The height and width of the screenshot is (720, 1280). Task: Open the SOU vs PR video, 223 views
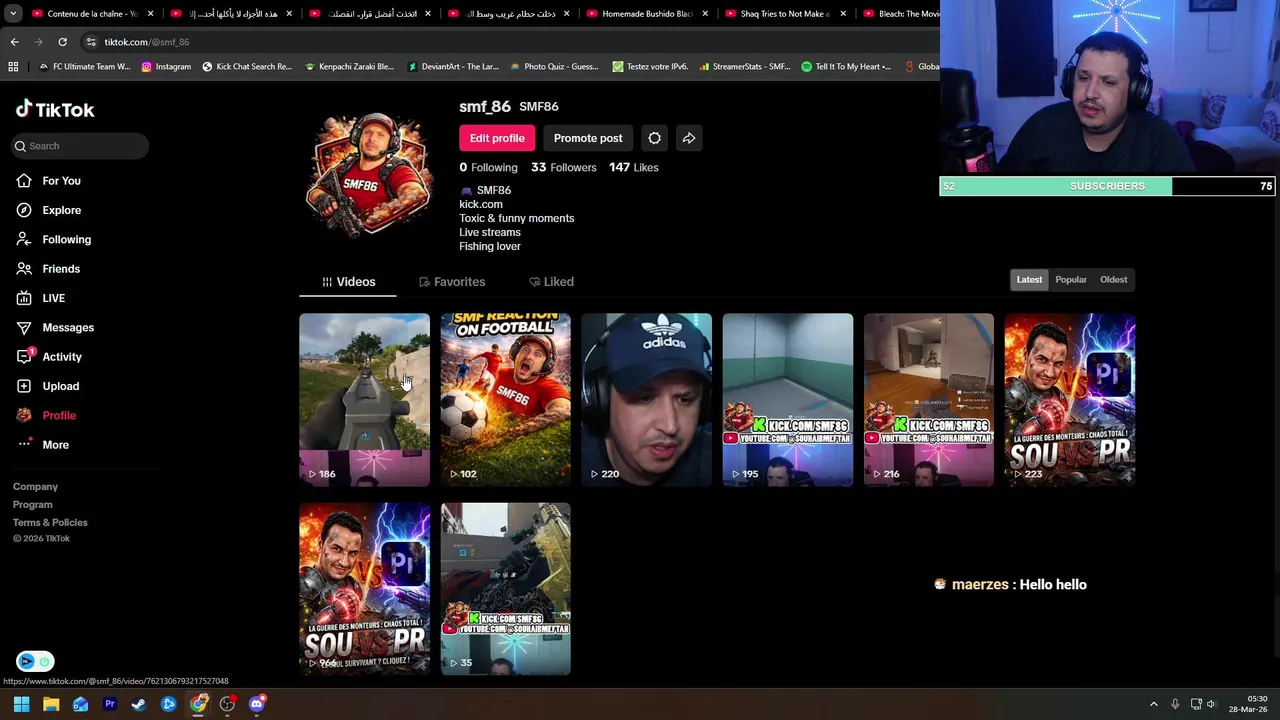click(1069, 400)
